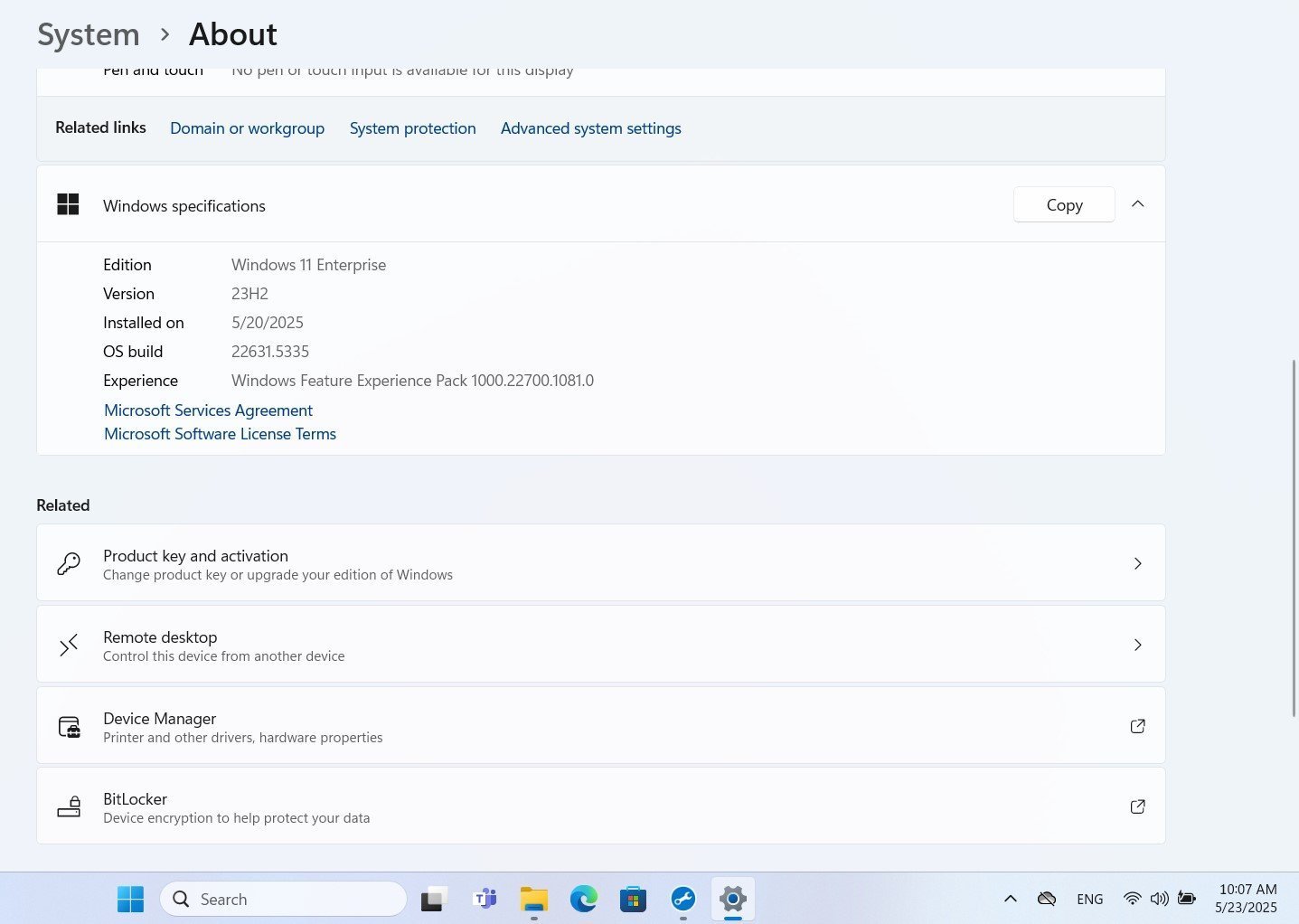This screenshot has width=1299, height=924.
Task: Click the Windows logo beside Windows specifications
Action: (x=68, y=204)
